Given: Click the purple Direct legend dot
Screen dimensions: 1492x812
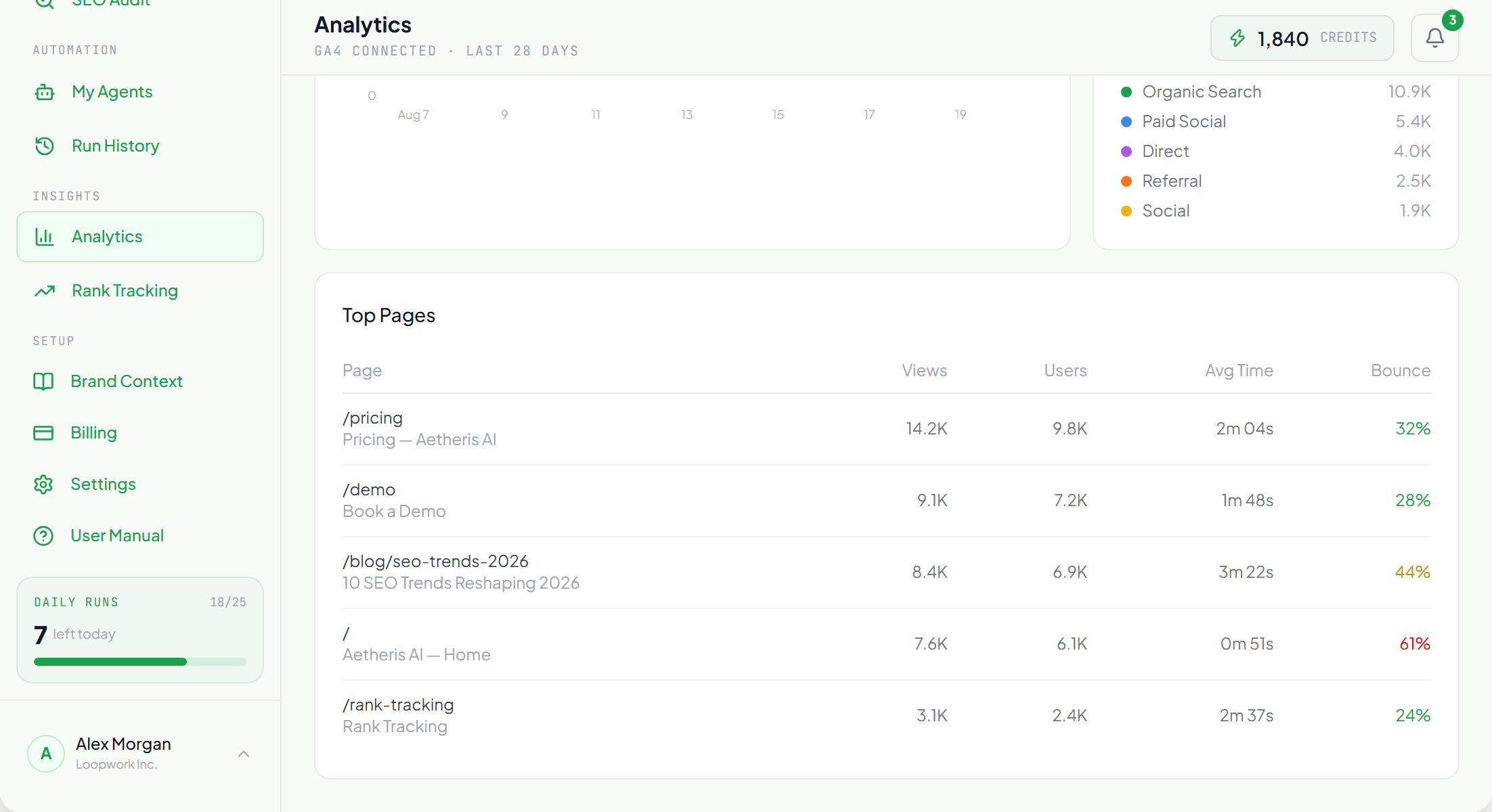Looking at the screenshot, I should point(1126,152).
